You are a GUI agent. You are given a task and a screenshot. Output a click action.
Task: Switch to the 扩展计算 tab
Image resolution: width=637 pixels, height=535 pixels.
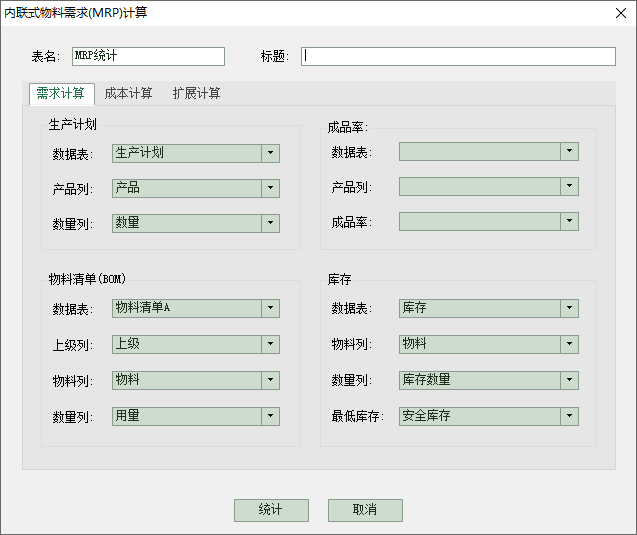[196, 94]
